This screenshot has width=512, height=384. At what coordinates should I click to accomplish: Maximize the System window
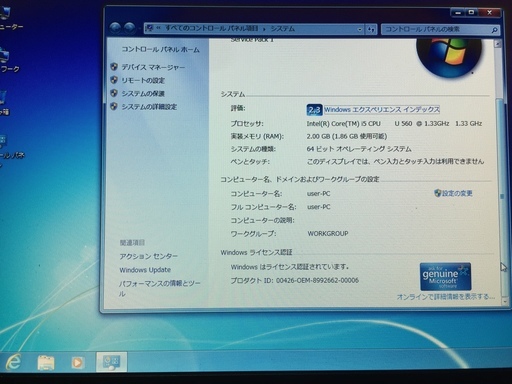click(471, 13)
